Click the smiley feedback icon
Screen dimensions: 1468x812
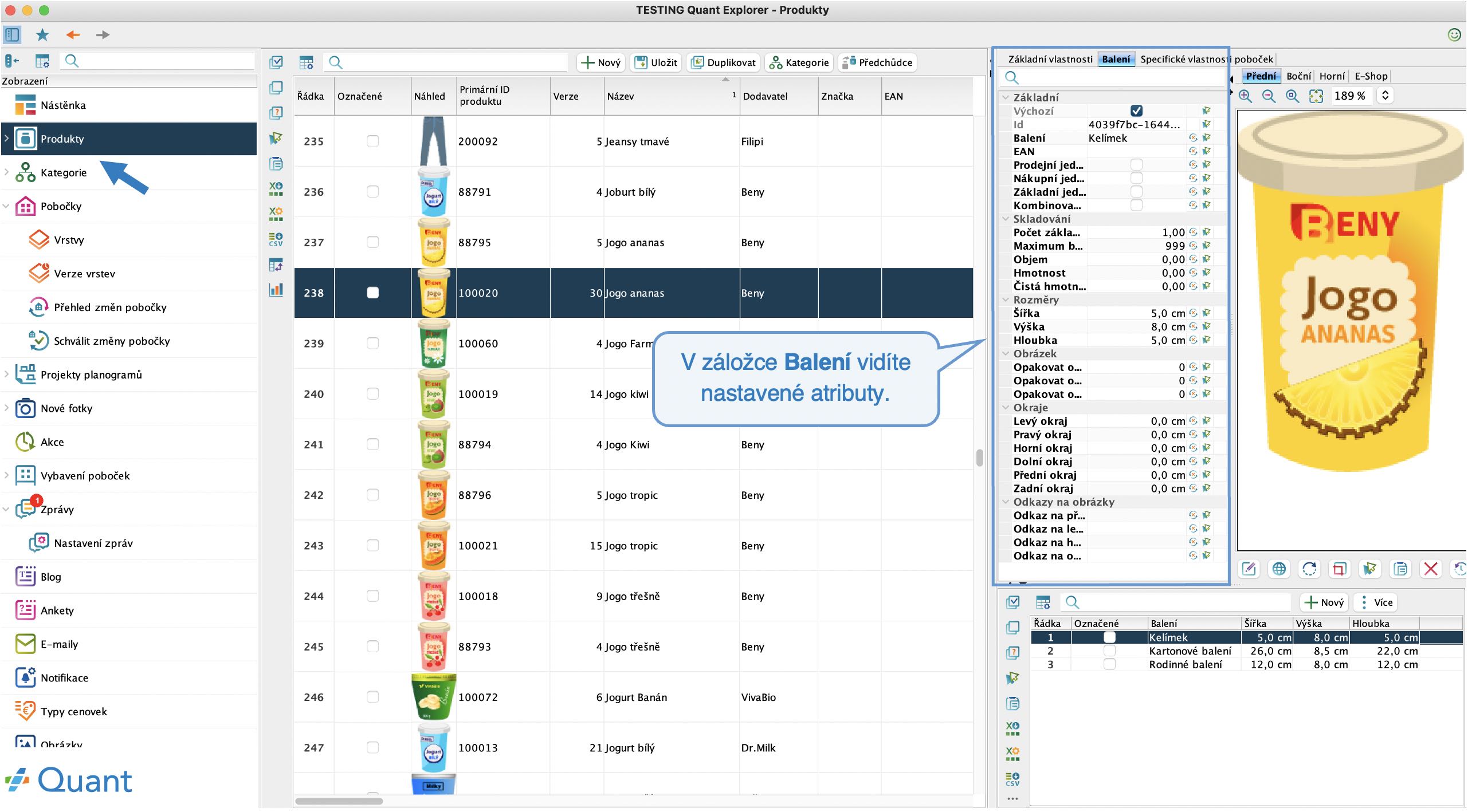(1454, 35)
